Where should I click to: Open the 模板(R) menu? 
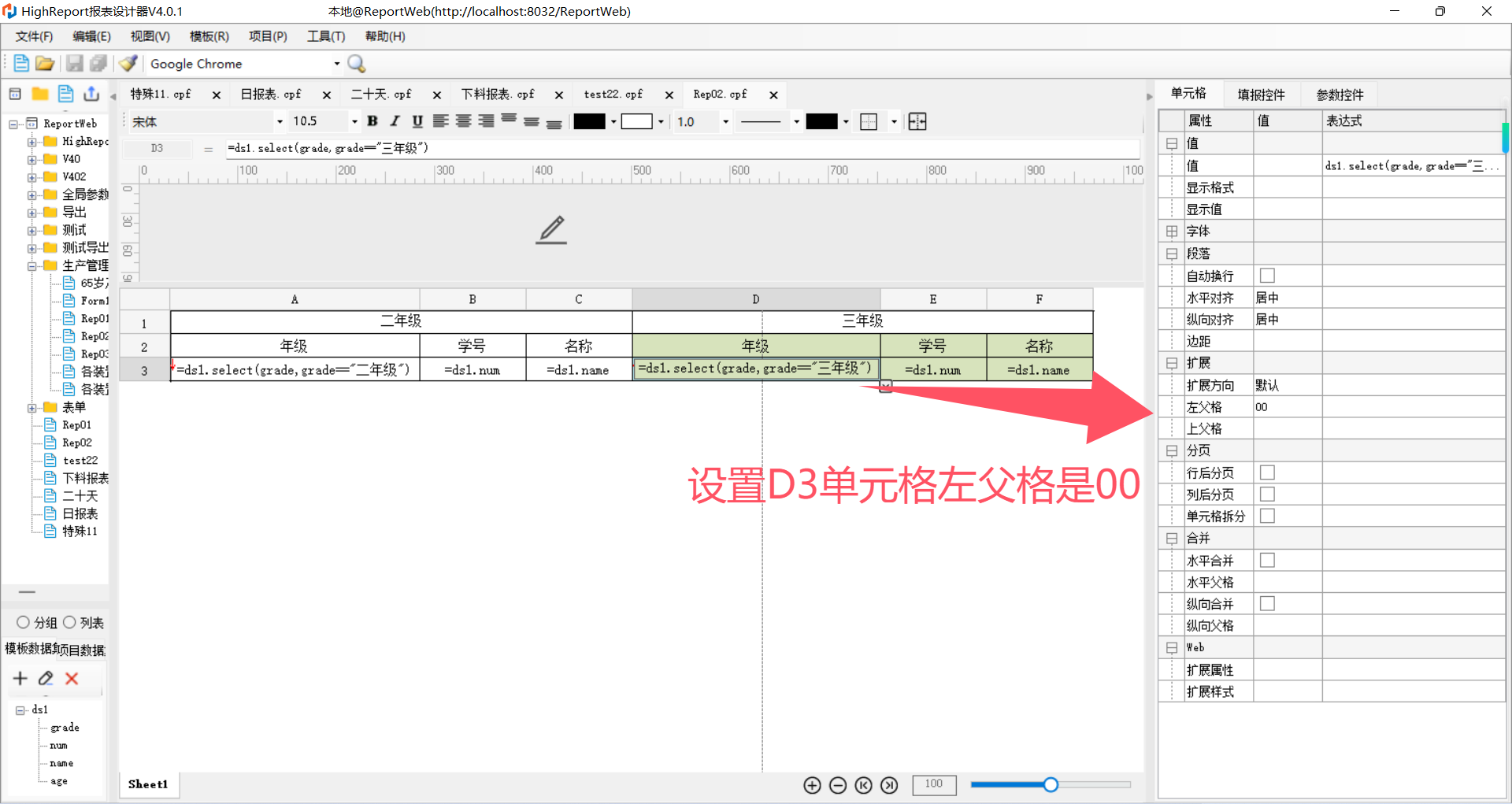coord(209,36)
